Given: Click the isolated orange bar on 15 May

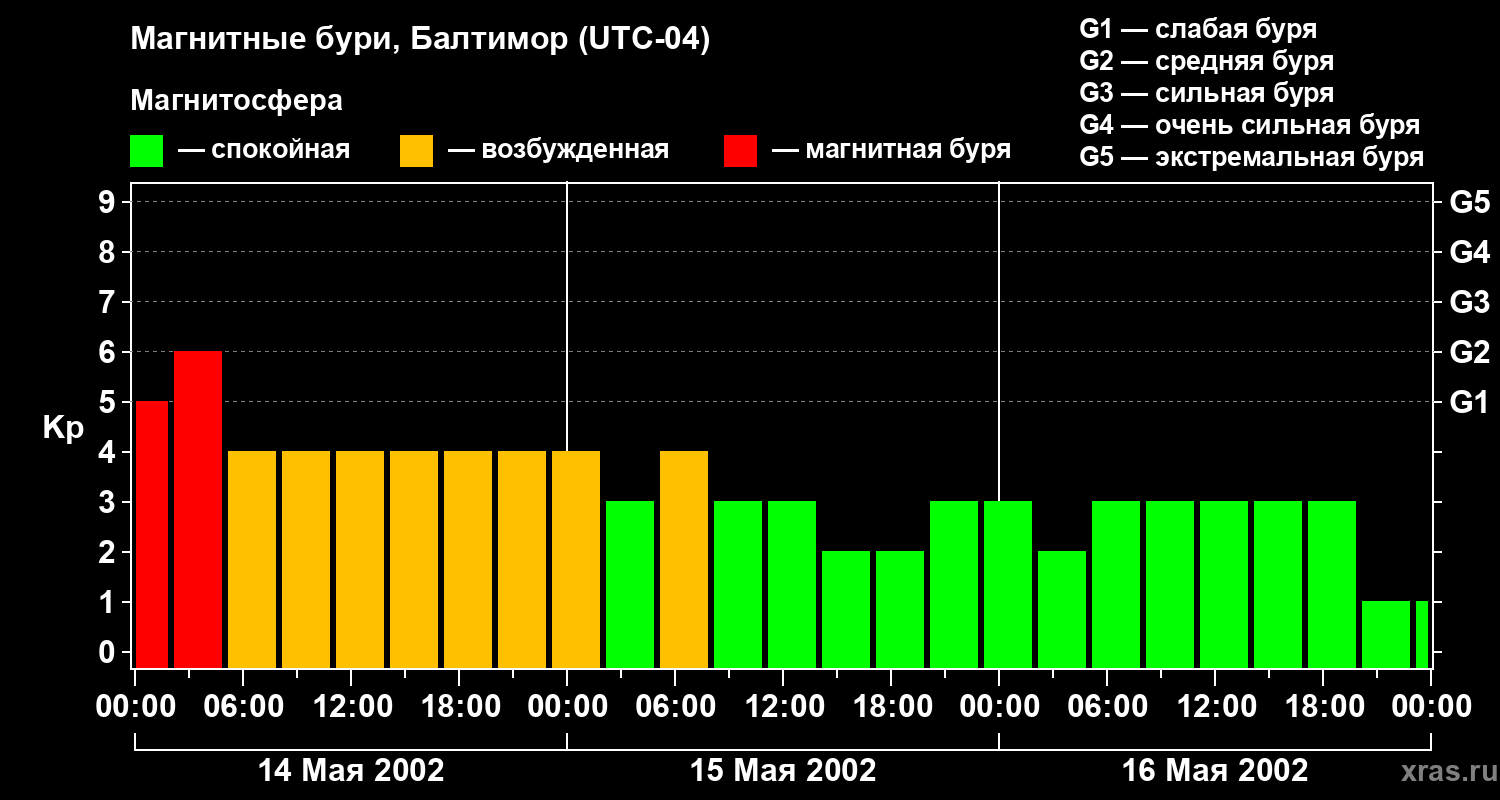Looking at the screenshot, I should [x=684, y=559].
